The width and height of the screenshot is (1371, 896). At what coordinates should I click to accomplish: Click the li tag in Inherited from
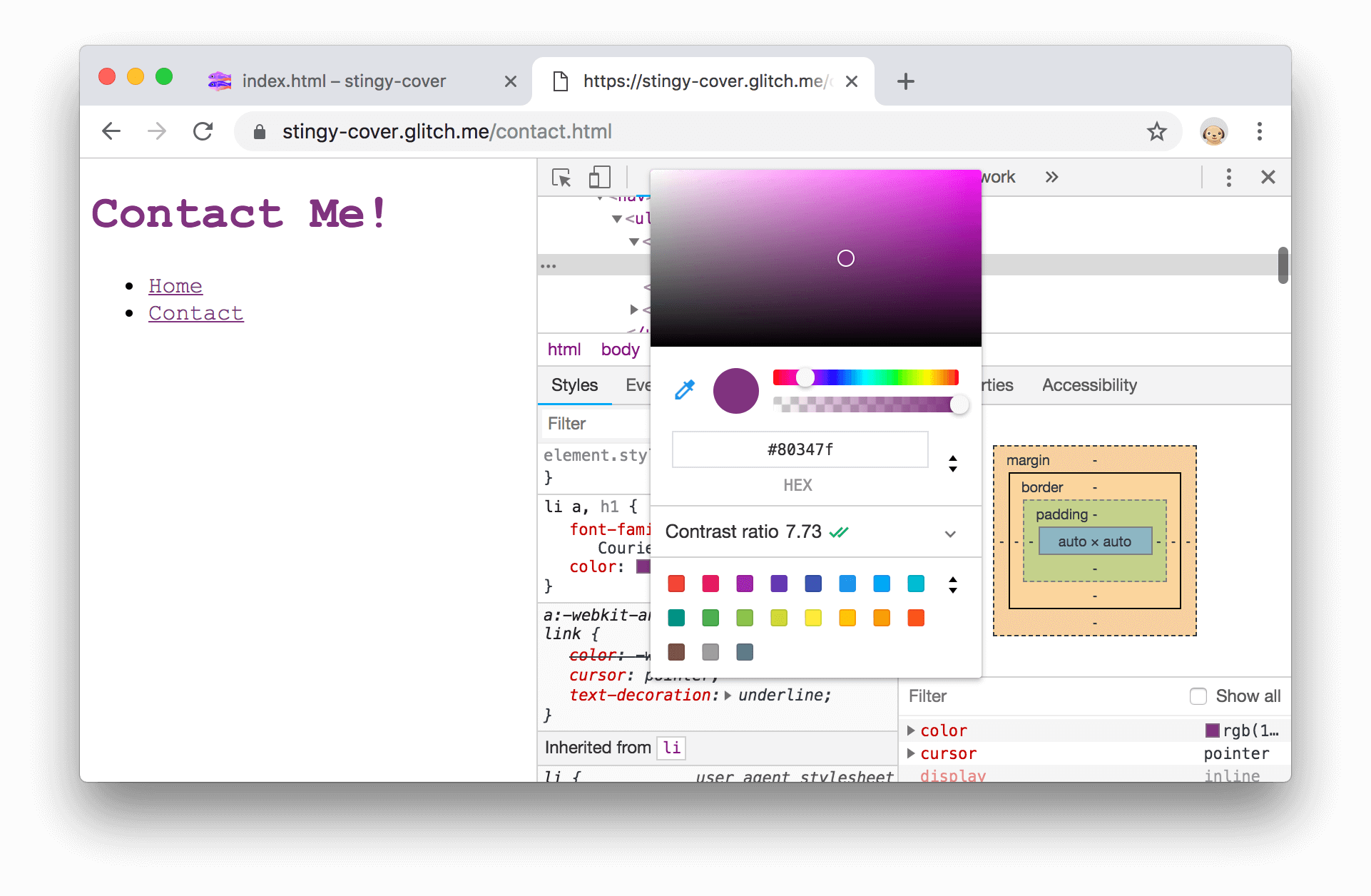(671, 748)
